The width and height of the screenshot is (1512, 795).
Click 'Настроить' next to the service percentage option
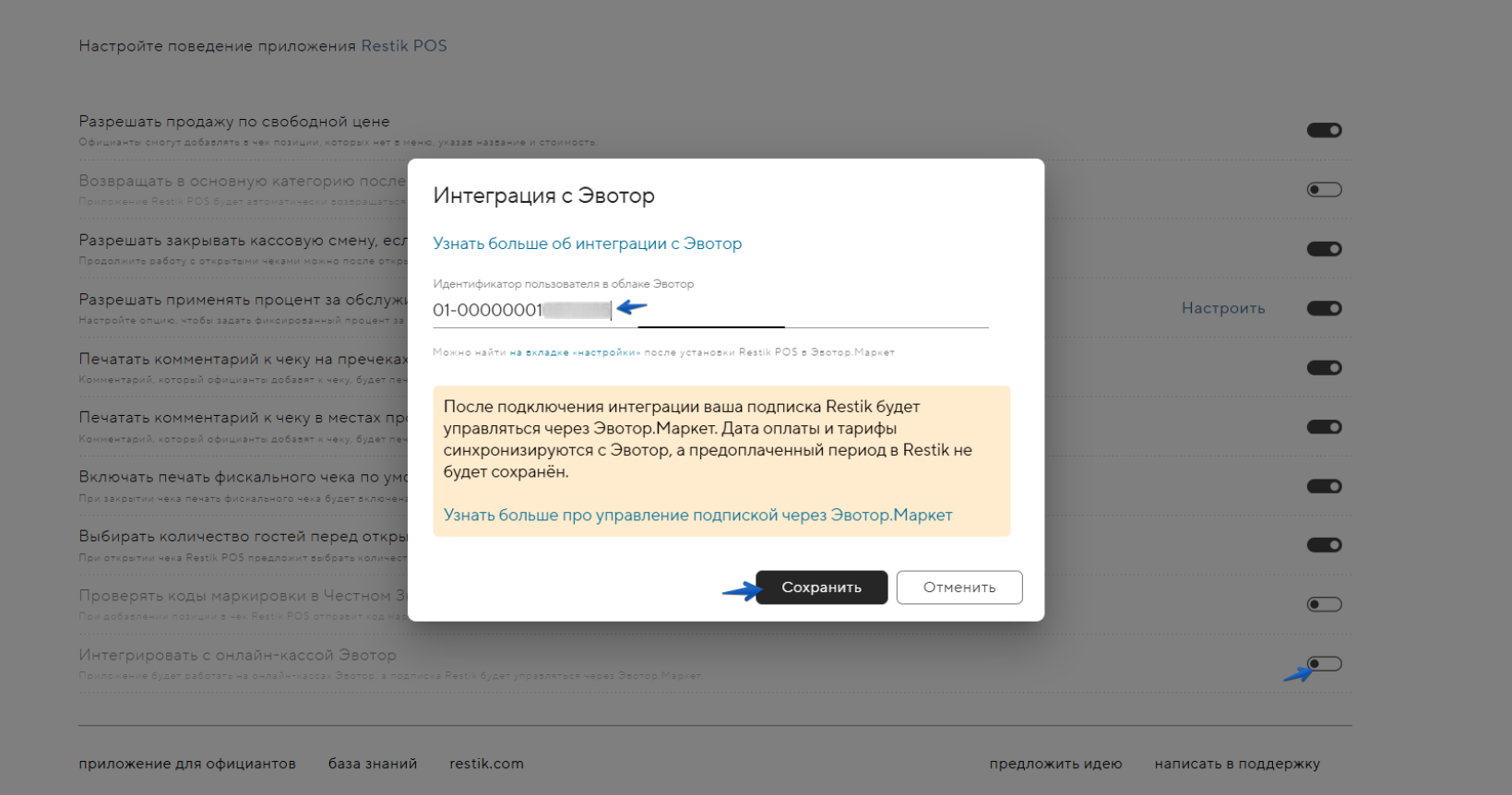coord(1223,308)
